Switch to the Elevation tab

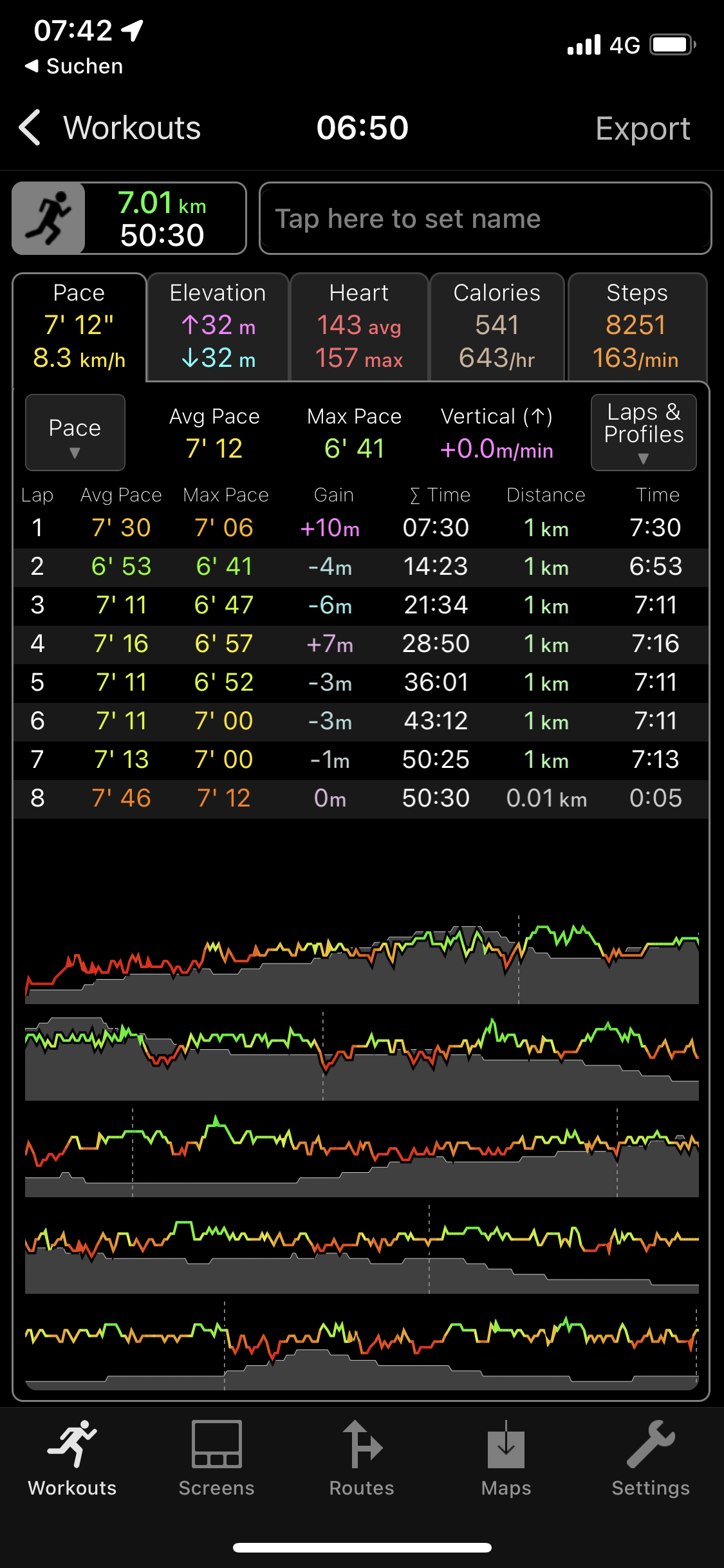(218, 327)
